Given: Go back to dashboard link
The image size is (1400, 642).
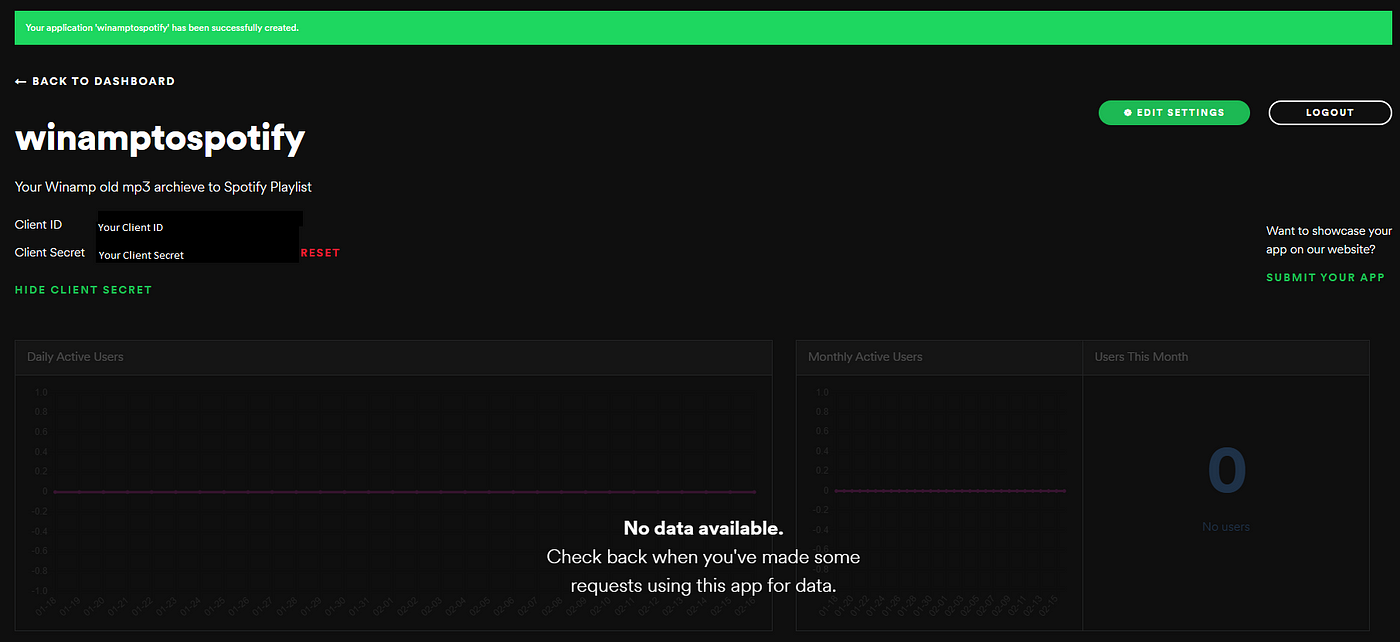Looking at the screenshot, I should [x=95, y=81].
